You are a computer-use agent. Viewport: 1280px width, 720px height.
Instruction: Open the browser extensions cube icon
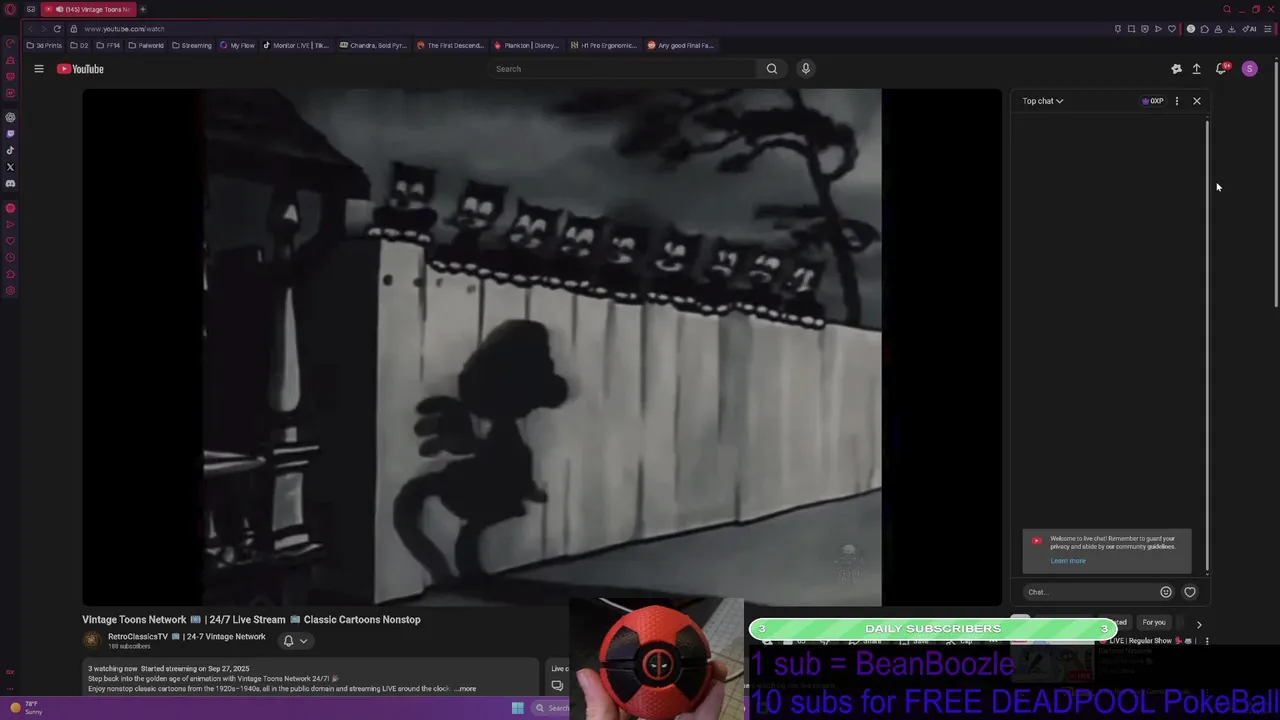[x=1204, y=29]
